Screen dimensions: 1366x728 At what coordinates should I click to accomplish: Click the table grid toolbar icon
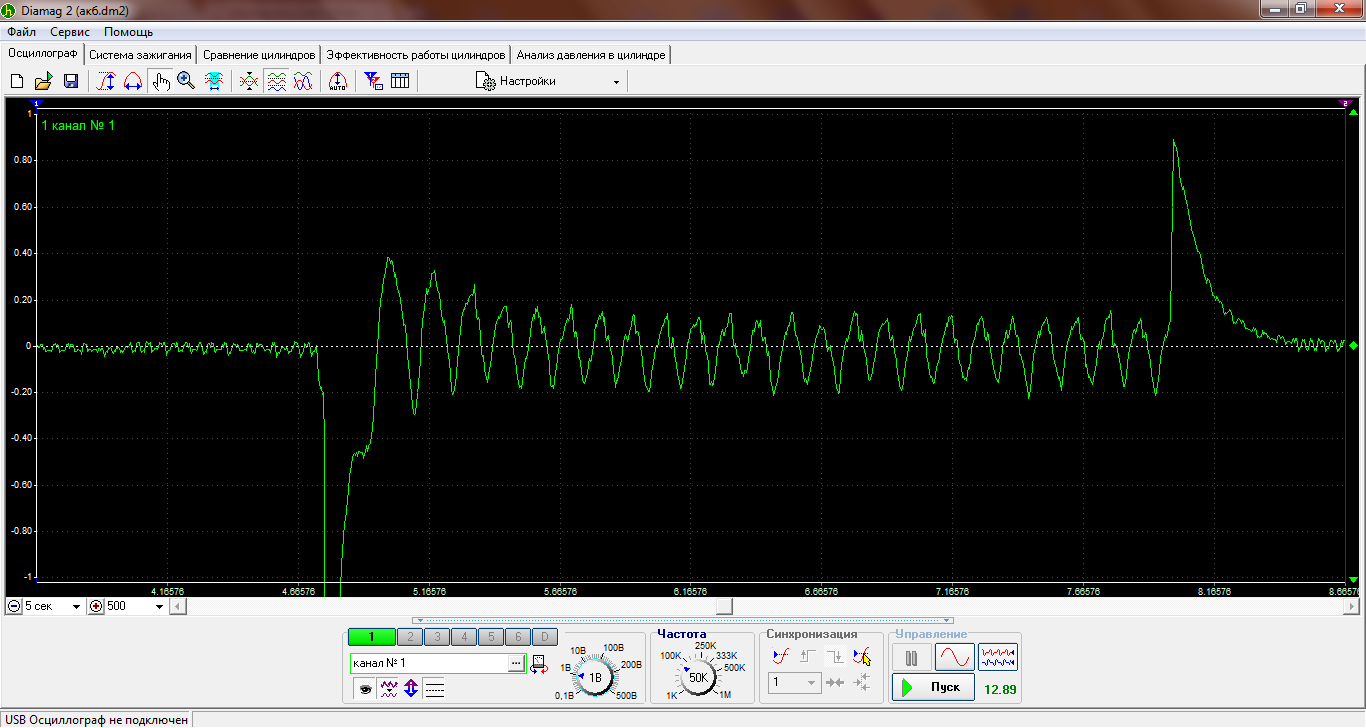point(400,81)
